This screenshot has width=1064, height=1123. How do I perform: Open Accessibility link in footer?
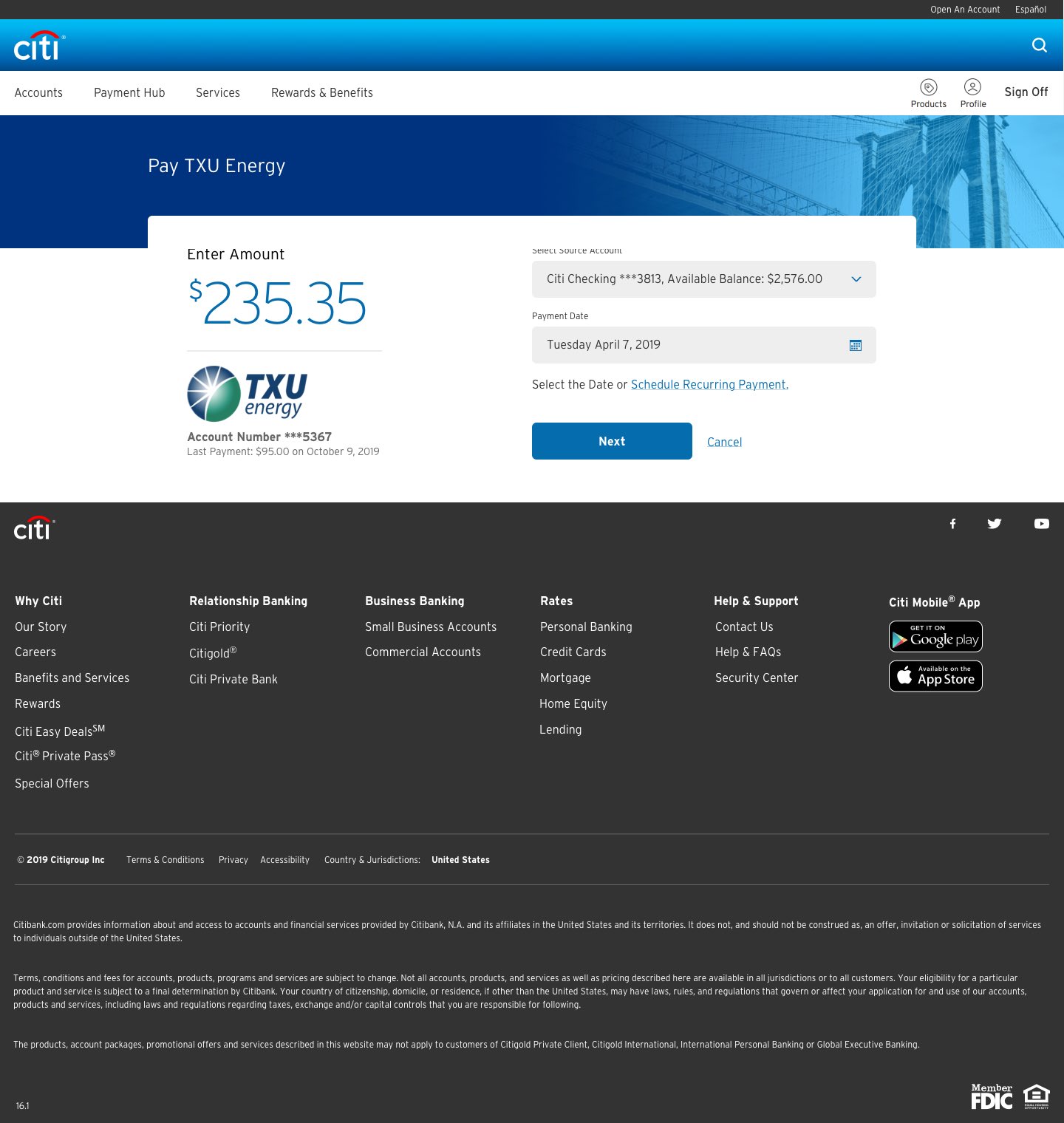point(285,860)
